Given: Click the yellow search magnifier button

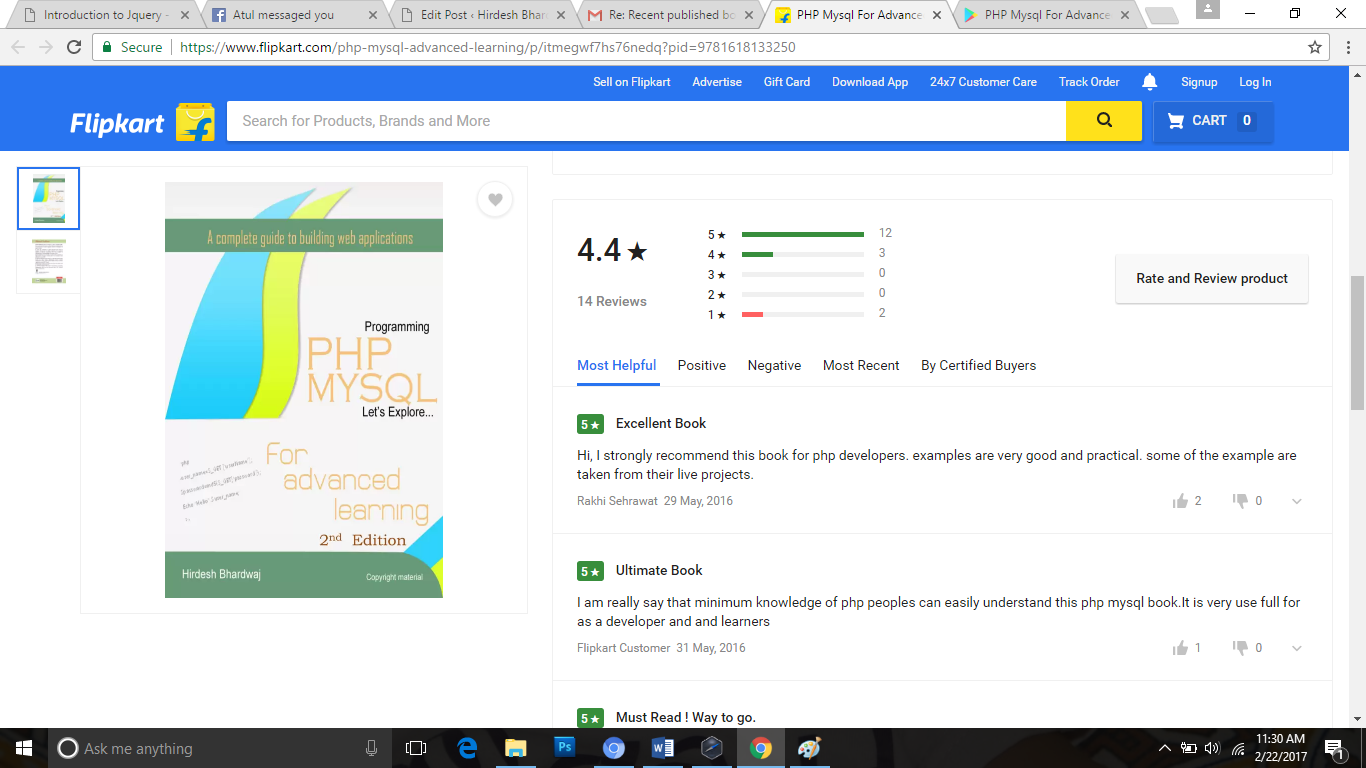Looking at the screenshot, I should [1104, 121].
